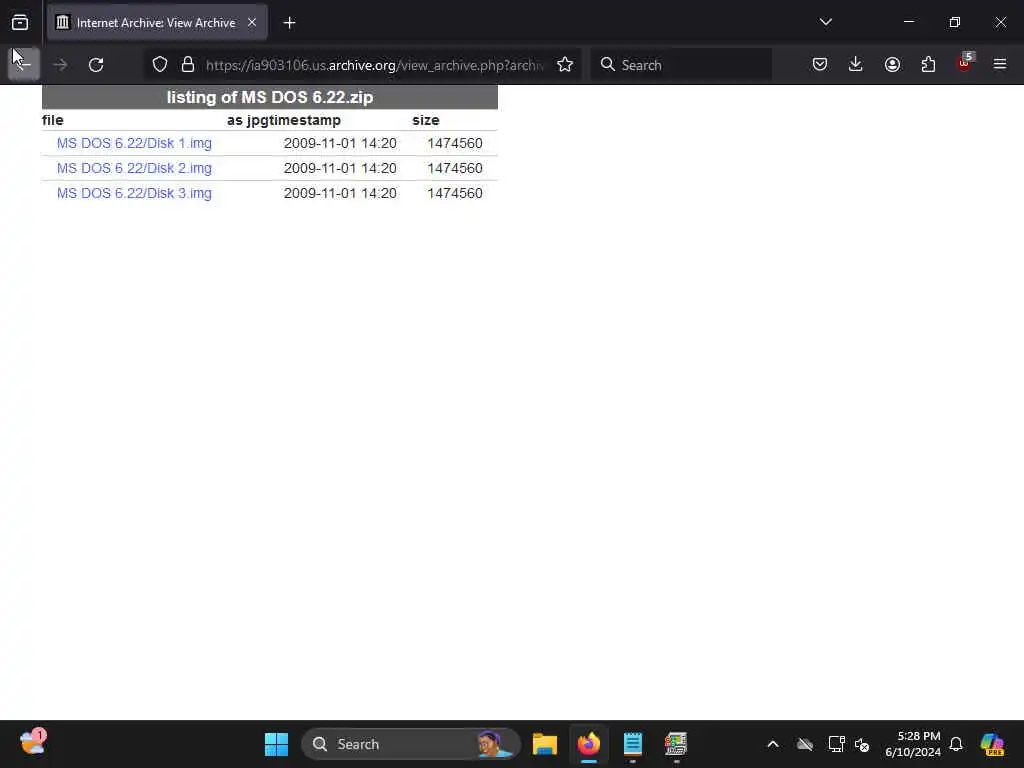The width and height of the screenshot is (1024, 768).
Task: Open a new tab with plus button
Action: (289, 23)
